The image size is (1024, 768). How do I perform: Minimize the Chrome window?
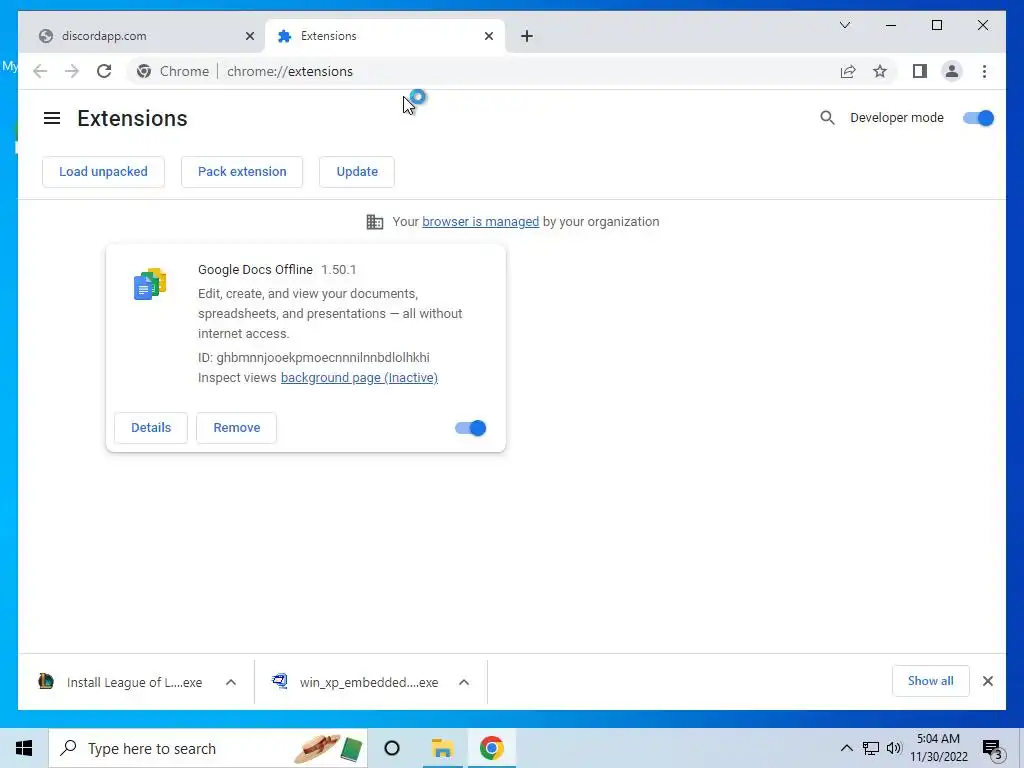891,25
